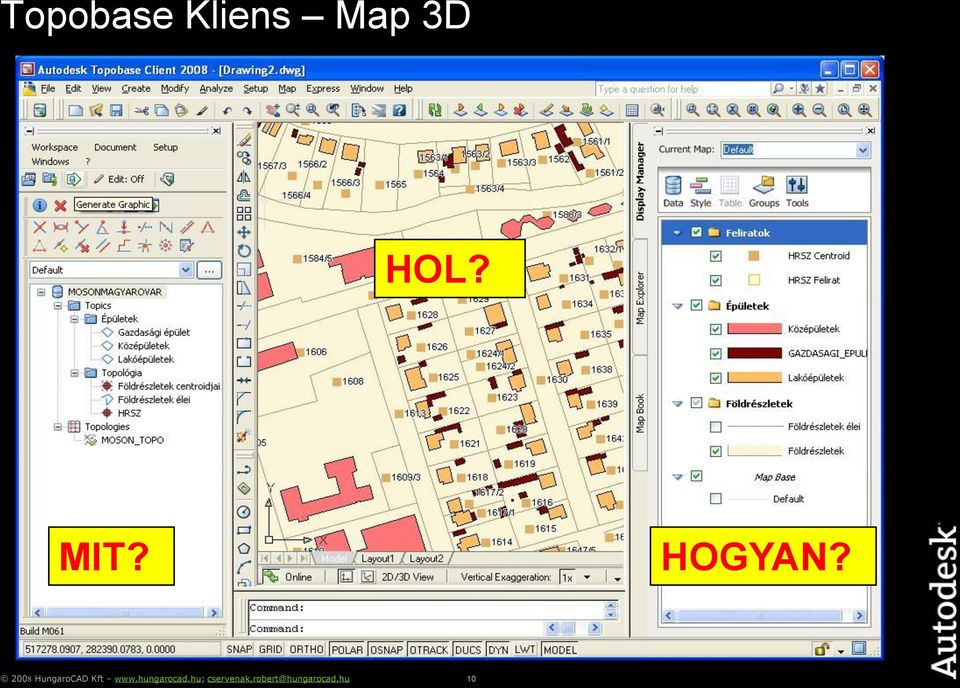960x688 pixels.
Task: Open Tools in Display Manager
Action: coord(797,192)
